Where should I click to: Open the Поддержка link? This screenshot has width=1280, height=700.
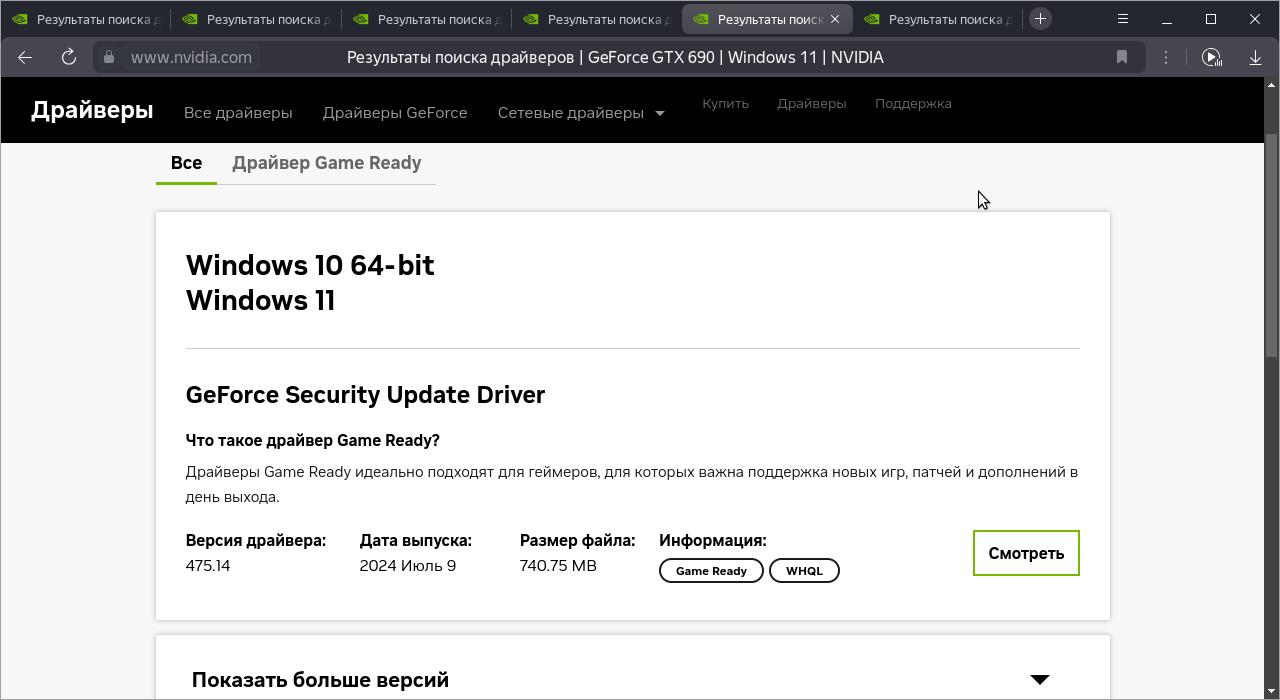pos(913,103)
